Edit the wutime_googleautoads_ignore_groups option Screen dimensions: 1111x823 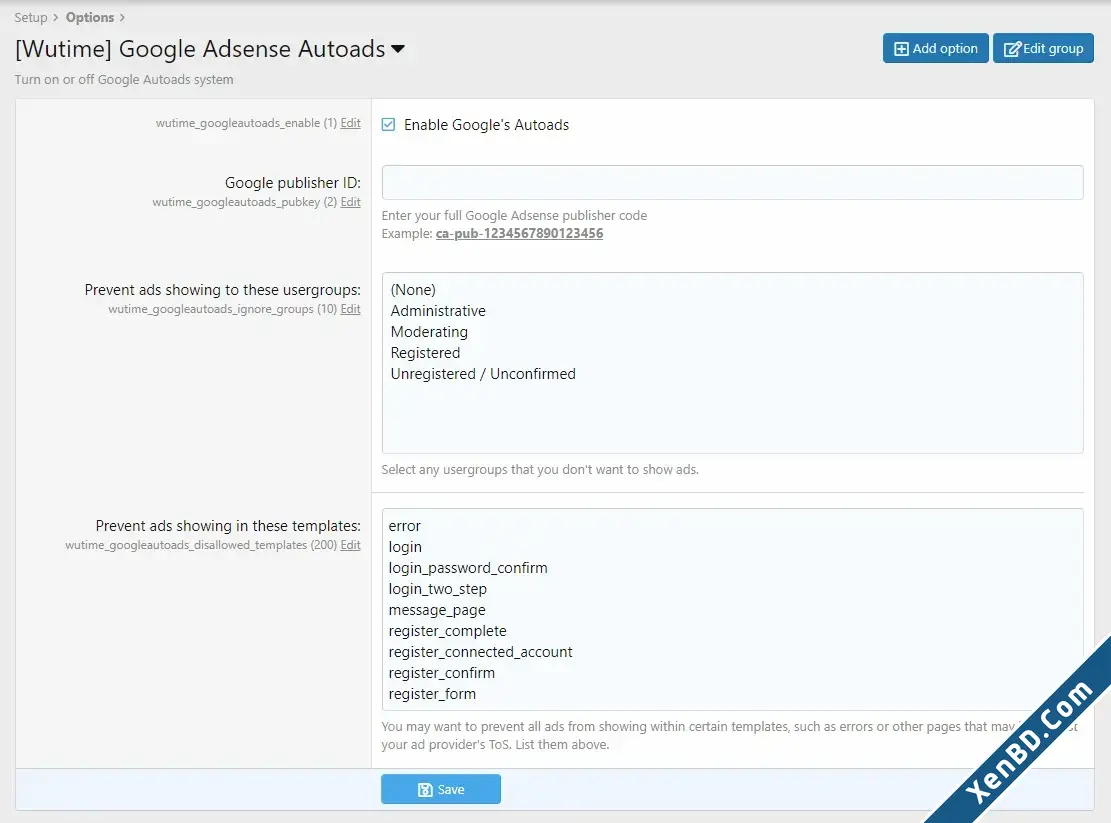pos(350,309)
